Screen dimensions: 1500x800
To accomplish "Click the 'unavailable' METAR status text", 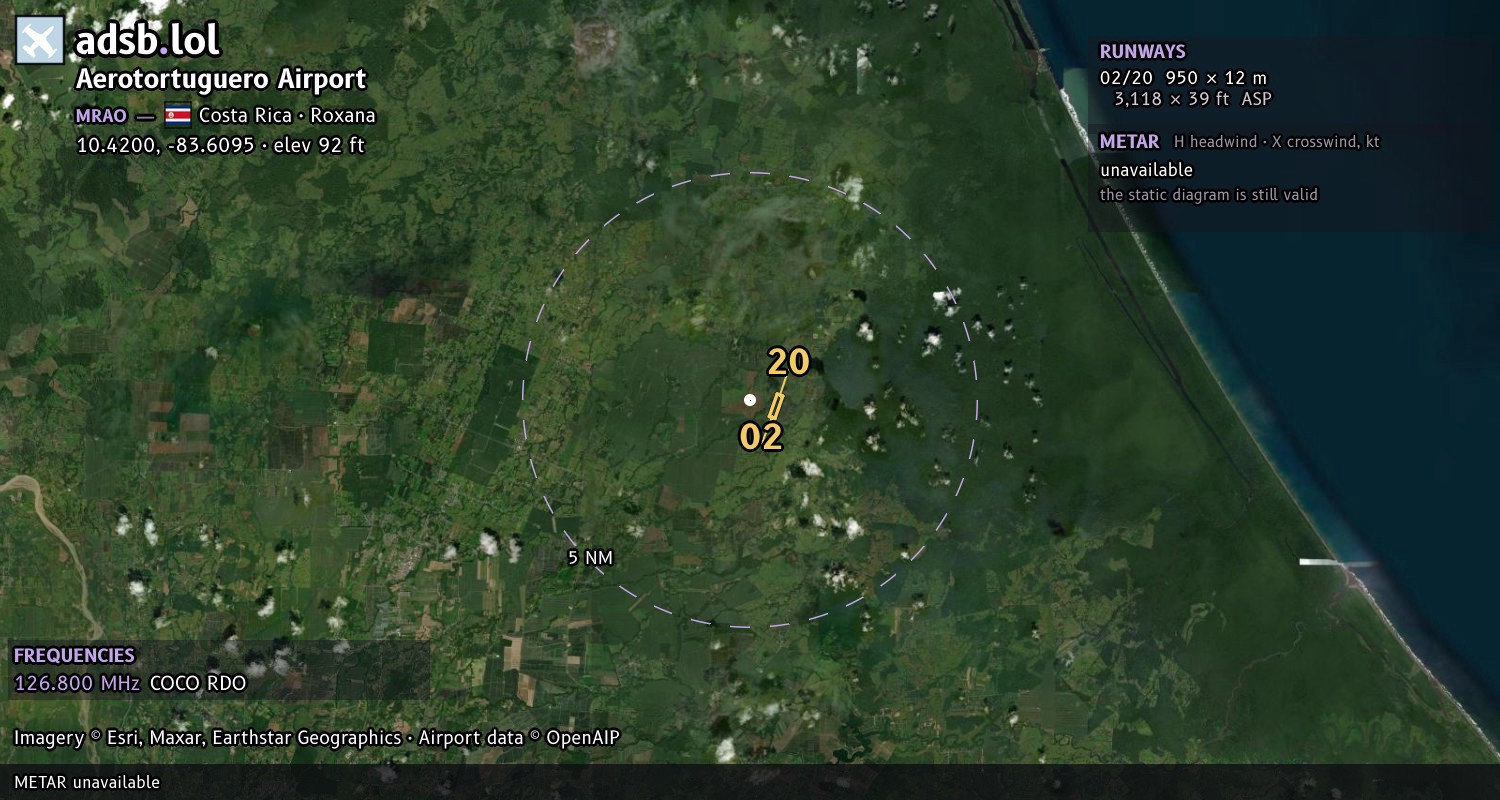I will point(1146,170).
